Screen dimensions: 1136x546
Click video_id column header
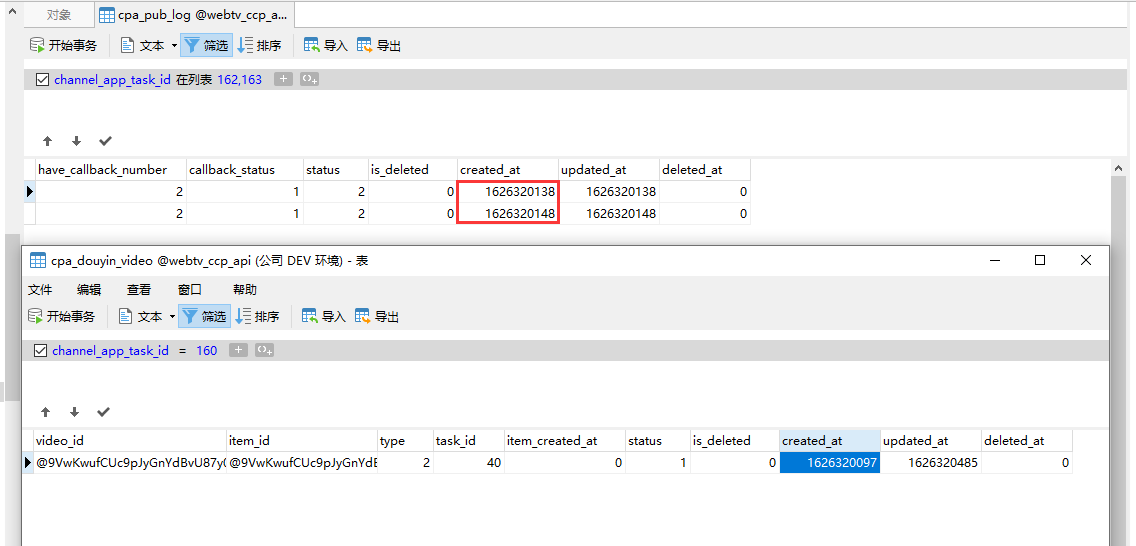(130, 441)
